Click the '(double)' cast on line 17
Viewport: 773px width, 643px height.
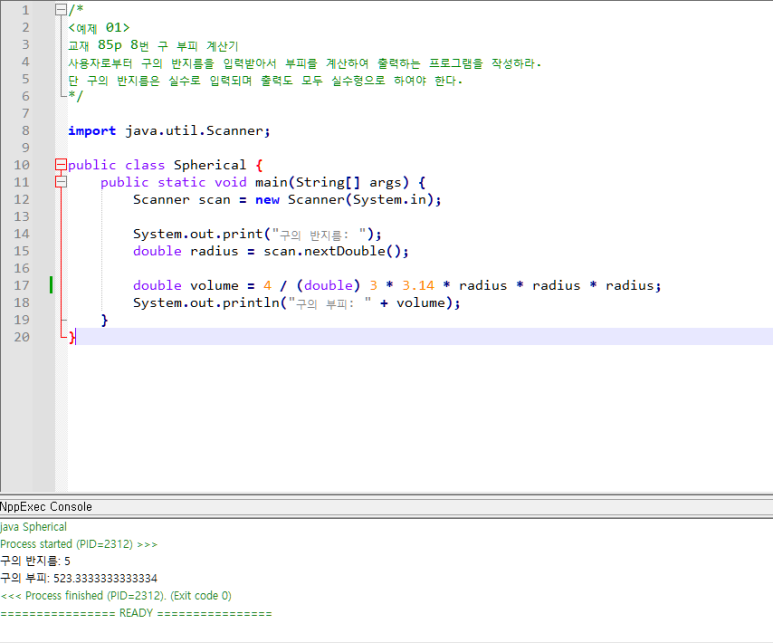(328, 286)
